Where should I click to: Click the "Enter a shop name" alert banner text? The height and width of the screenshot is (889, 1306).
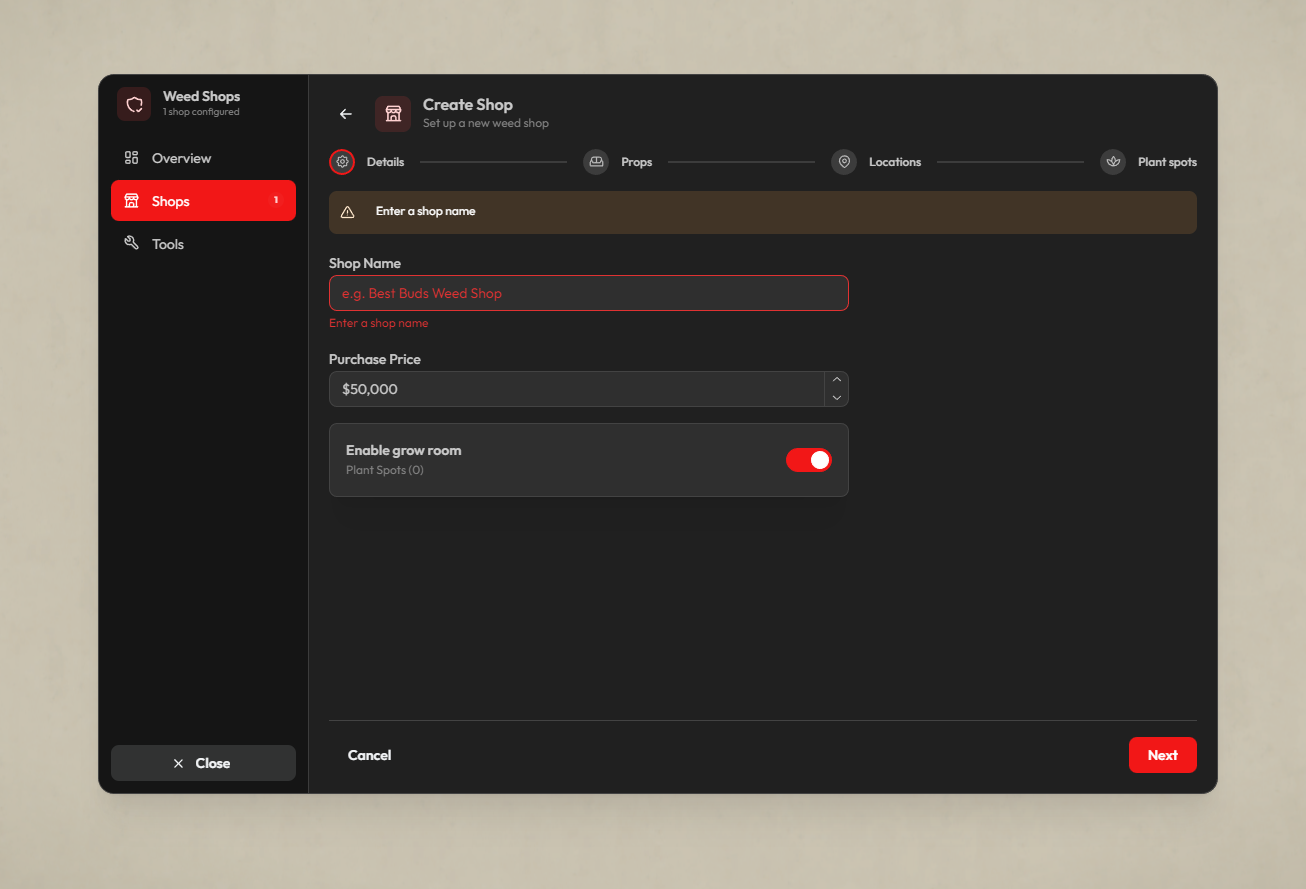[426, 212]
